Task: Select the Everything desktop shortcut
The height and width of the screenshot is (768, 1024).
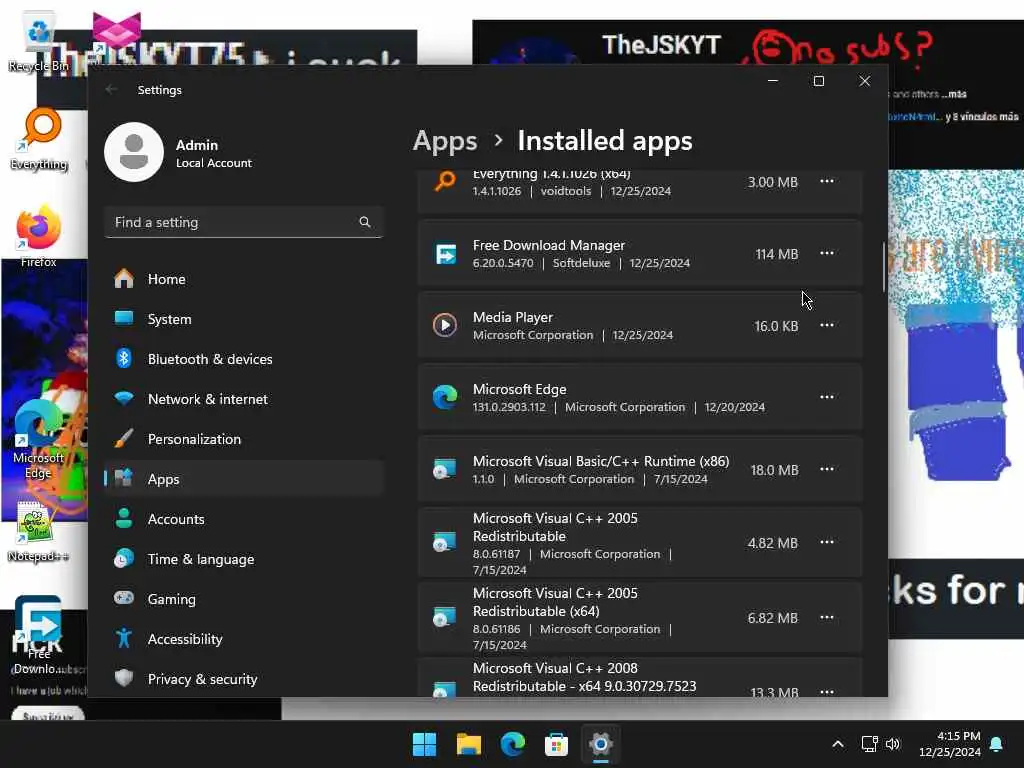Action: [x=39, y=139]
